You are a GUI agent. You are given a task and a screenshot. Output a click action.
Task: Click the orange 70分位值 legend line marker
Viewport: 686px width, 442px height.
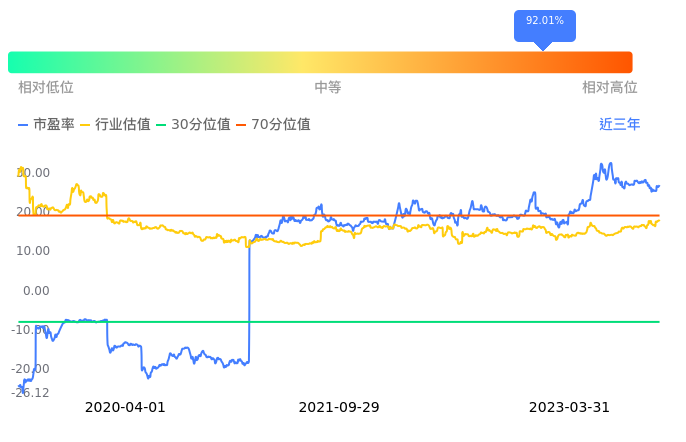coord(242,125)
